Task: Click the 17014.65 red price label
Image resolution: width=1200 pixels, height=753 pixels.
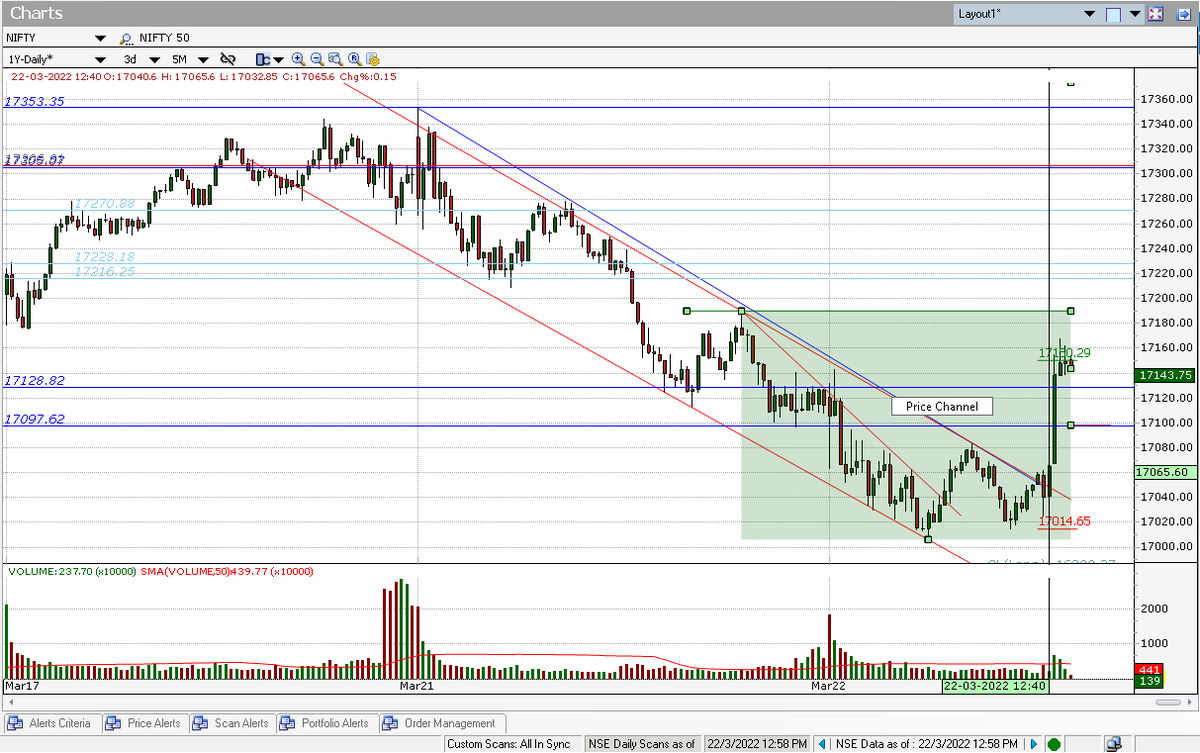Action: point(1064,521)
